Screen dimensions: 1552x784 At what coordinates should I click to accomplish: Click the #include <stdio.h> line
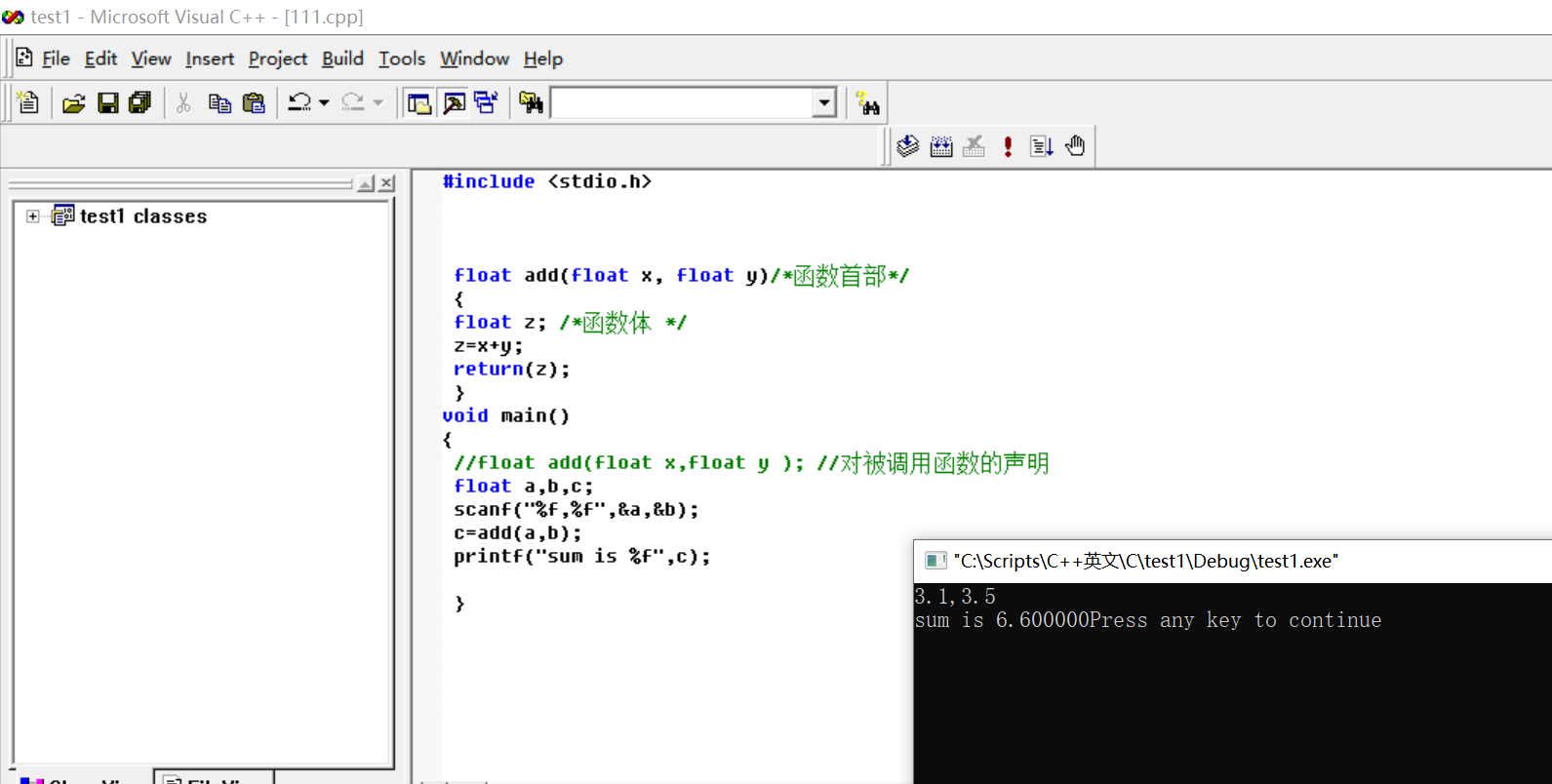(547, 181)
